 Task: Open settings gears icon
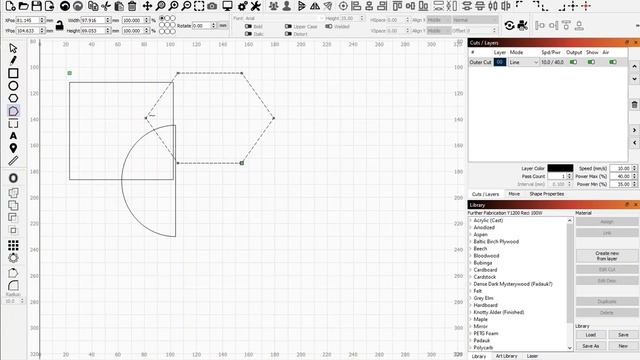tap(243, 6)
